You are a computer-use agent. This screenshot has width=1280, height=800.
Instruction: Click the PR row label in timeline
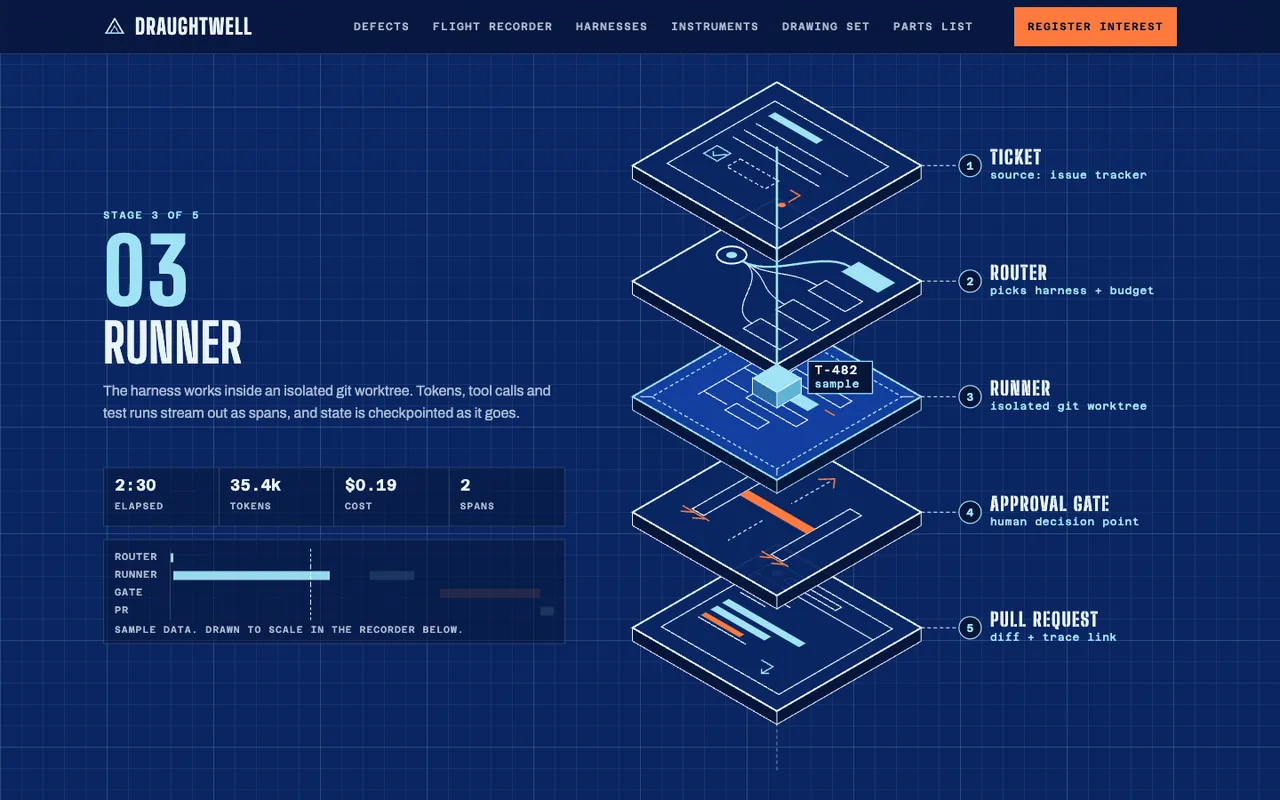pos(121,611)
